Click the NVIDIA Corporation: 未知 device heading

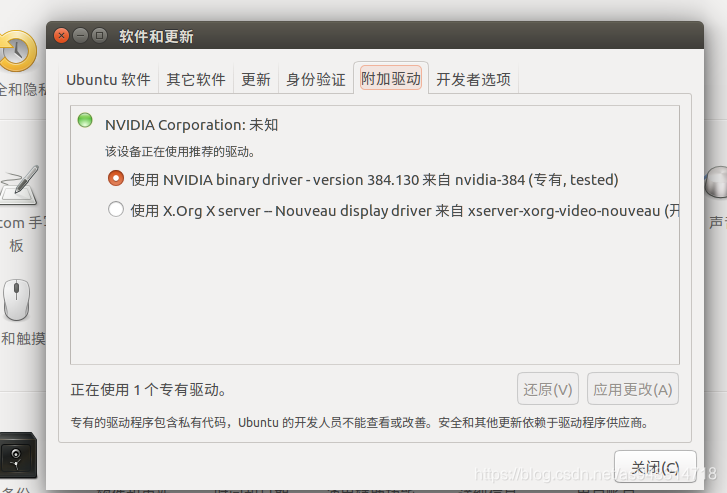tap(191, 125)
